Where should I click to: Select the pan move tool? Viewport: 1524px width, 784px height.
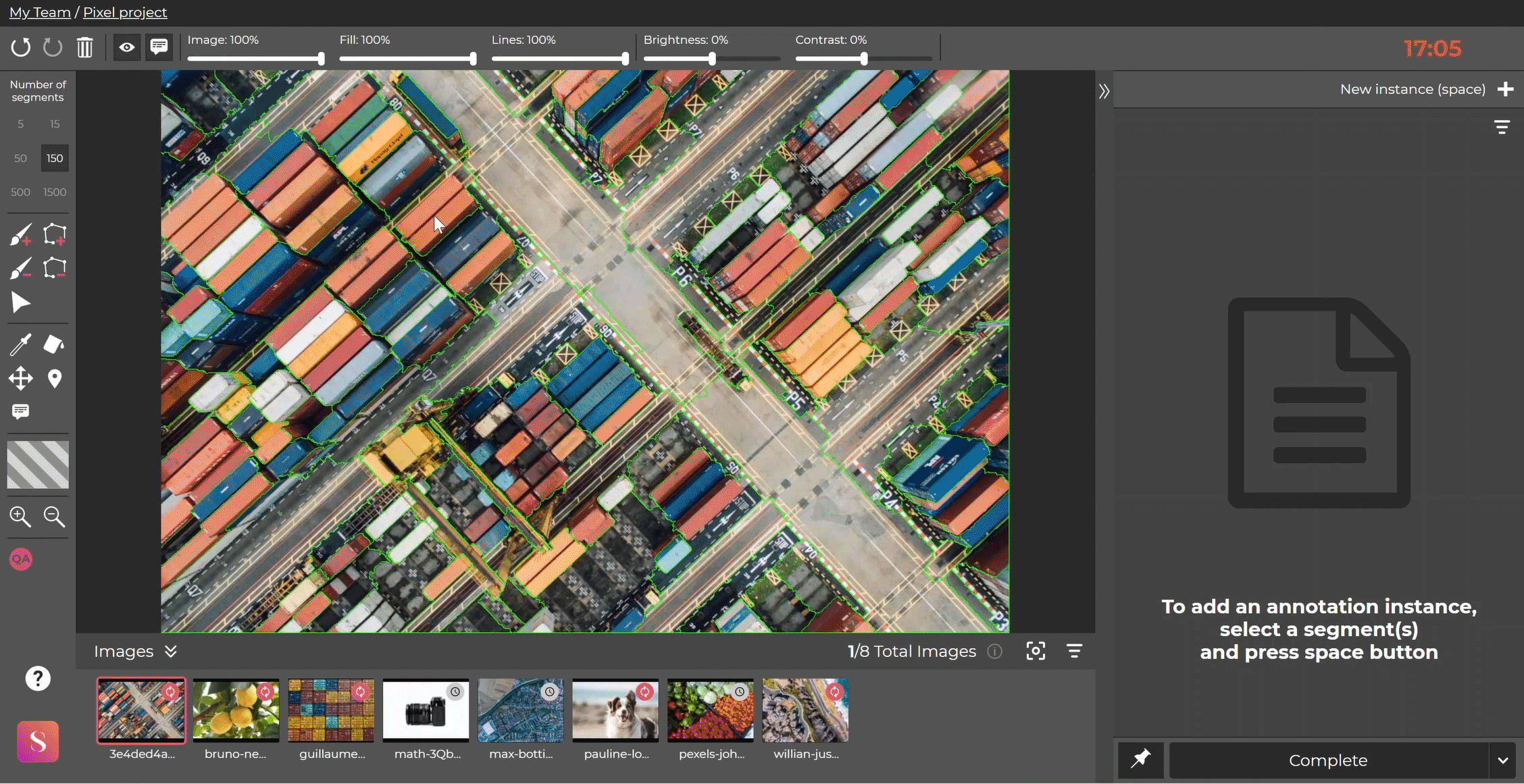21,378
